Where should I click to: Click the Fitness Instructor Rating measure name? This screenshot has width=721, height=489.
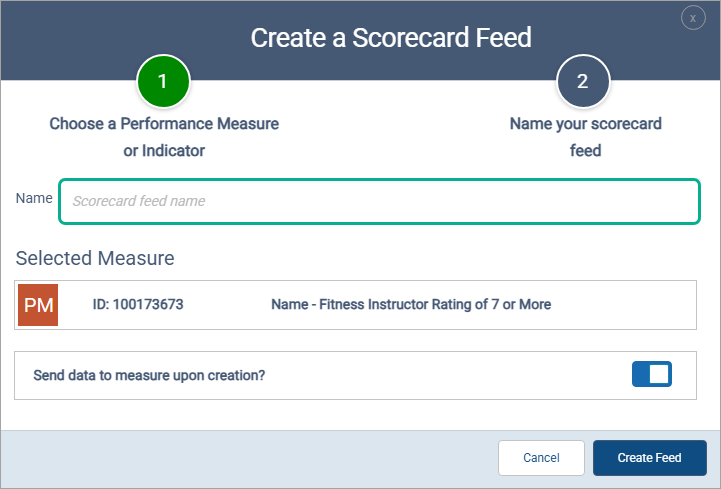410,305
